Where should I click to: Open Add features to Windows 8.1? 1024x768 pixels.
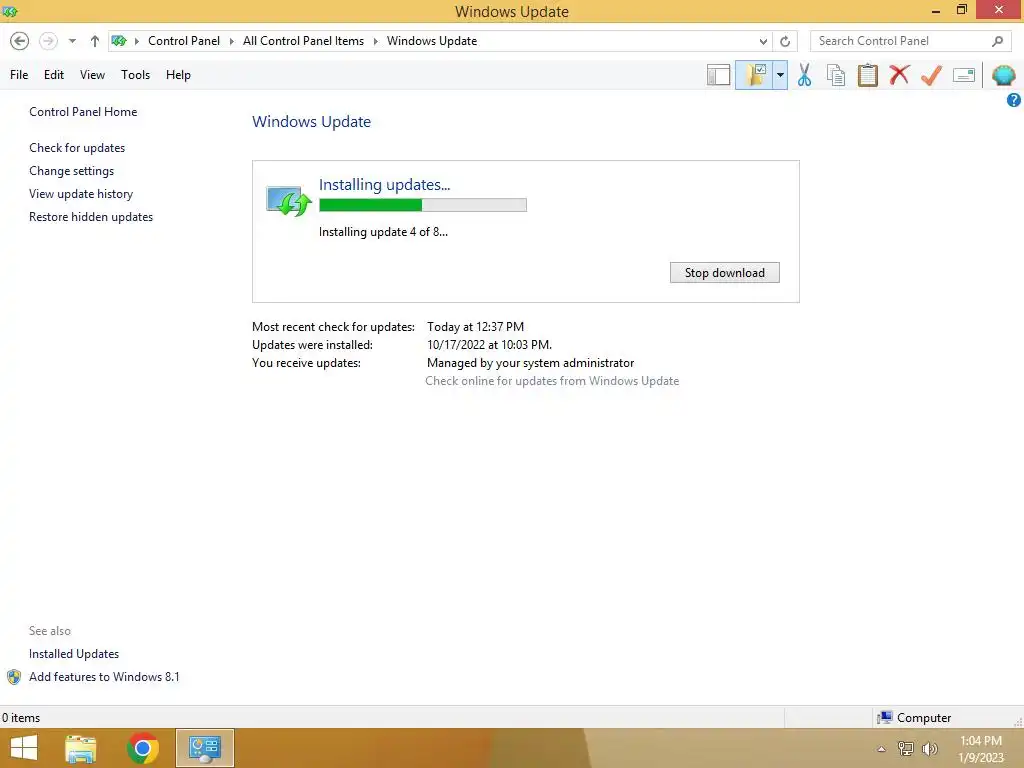104,677
